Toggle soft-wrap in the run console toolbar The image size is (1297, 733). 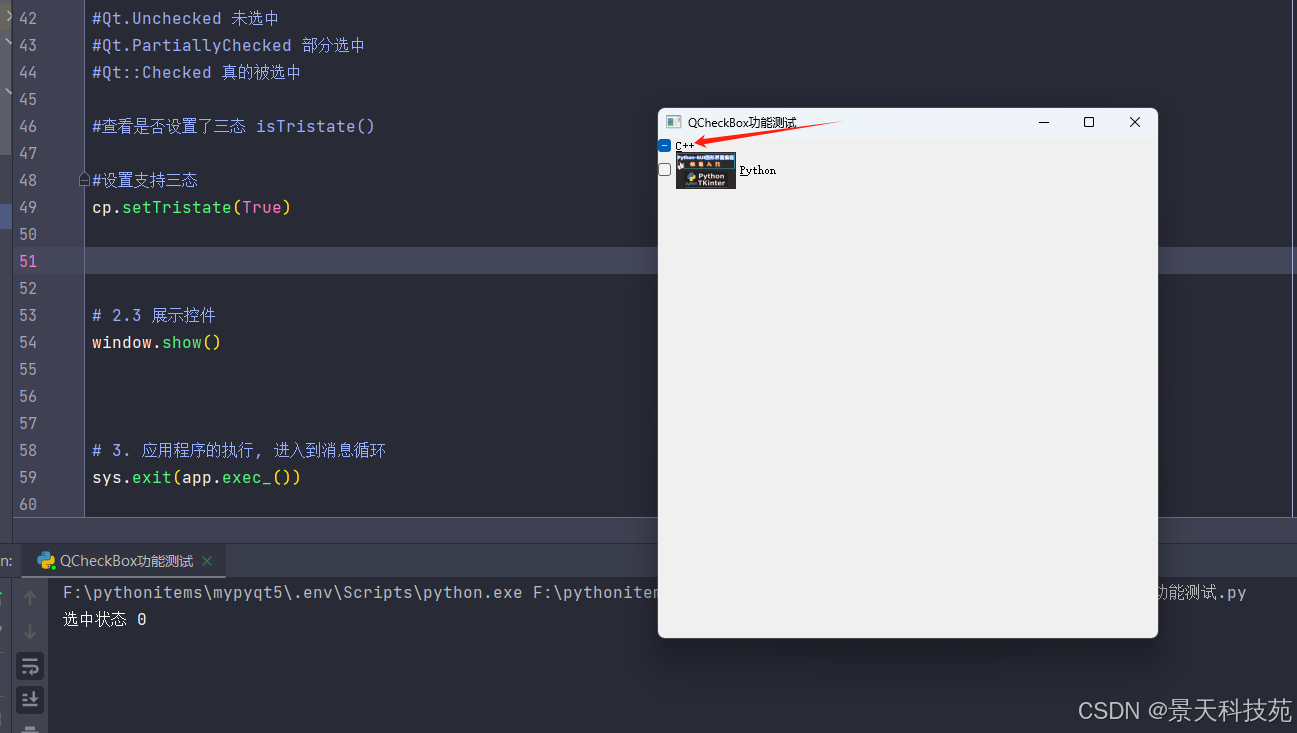click(30, 665)
